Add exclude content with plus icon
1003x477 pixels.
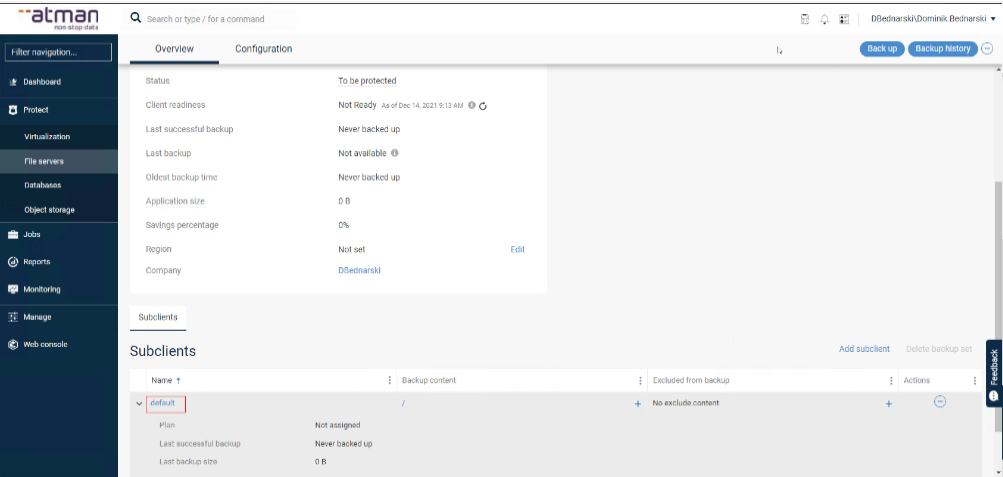point(888,404)
